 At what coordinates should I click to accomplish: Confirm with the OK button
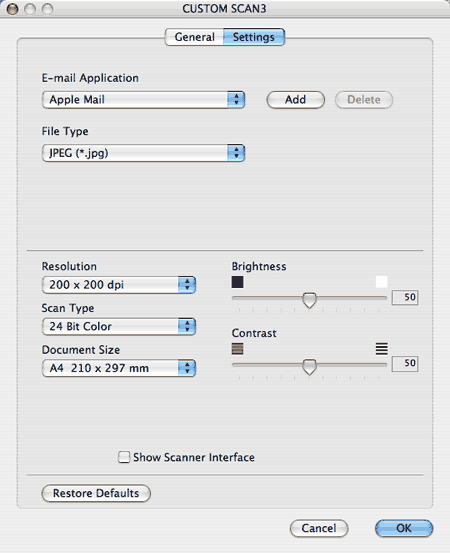pos(404,528)
